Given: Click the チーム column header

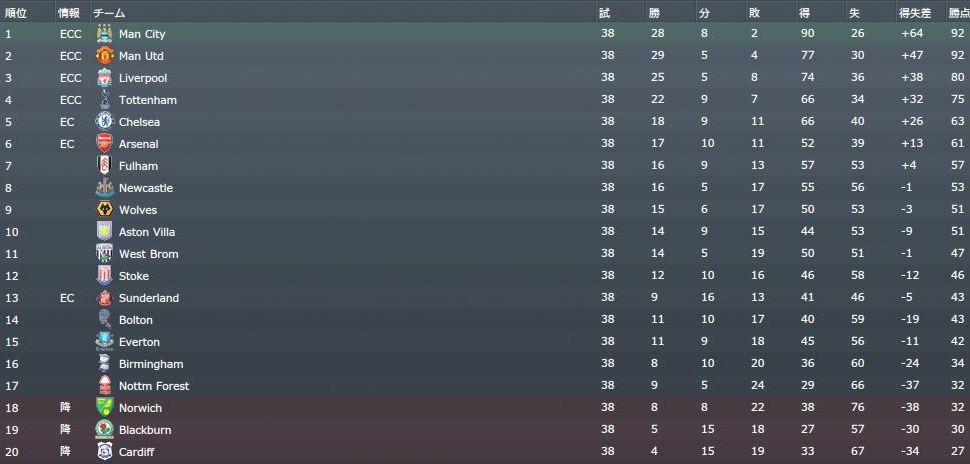Looking at the screenshot, I should point(109,12).
